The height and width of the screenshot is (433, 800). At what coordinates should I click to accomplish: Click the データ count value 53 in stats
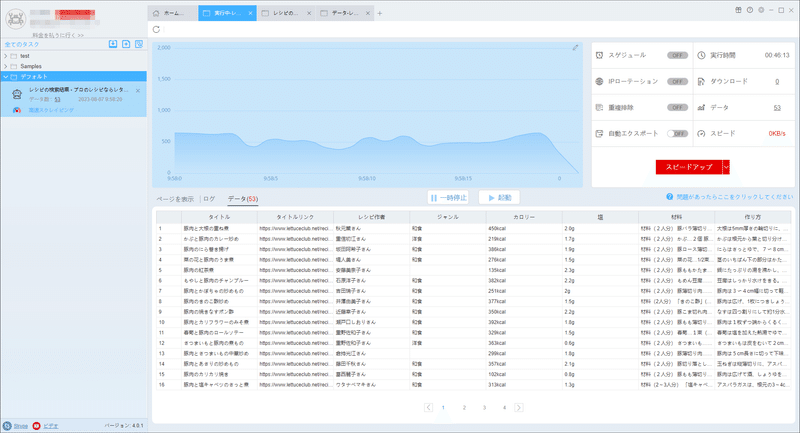pyautogui.click(x=777, y=108)
